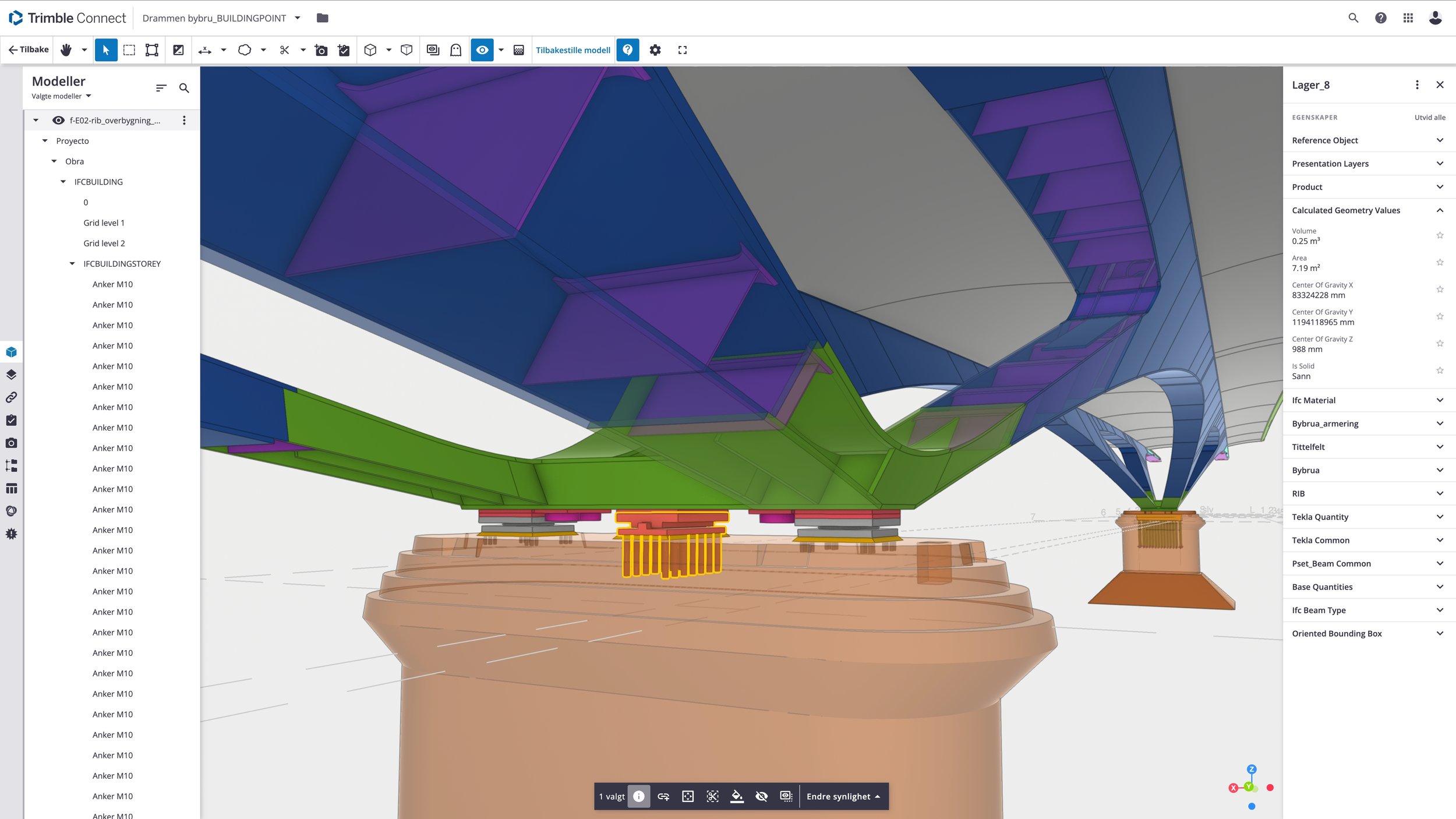Open Views camera panel in sidebar
The height and width of the screenshot is (819, 1456).
[x=12, y=443]
